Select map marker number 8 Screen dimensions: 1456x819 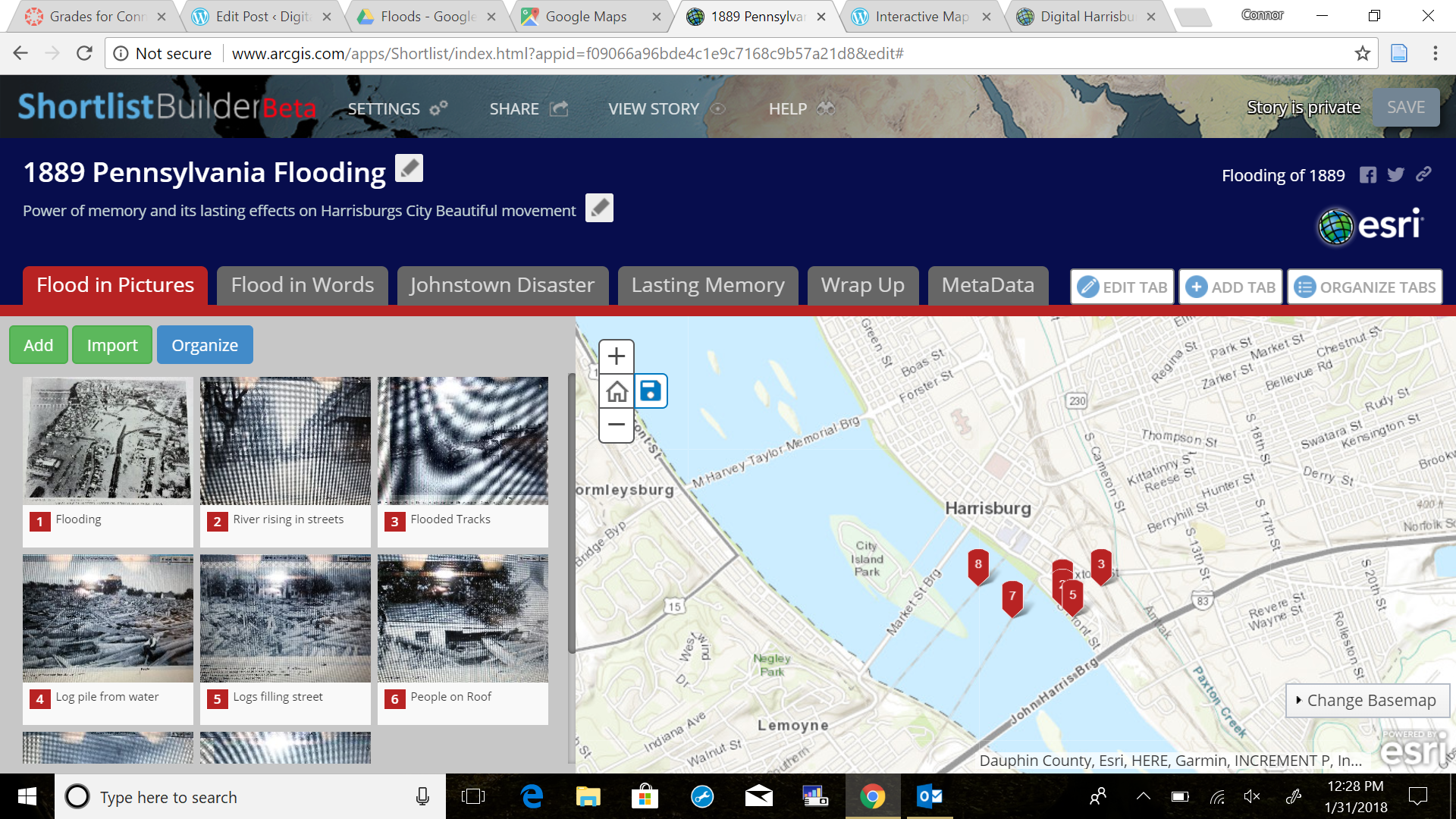pos(978,565)
